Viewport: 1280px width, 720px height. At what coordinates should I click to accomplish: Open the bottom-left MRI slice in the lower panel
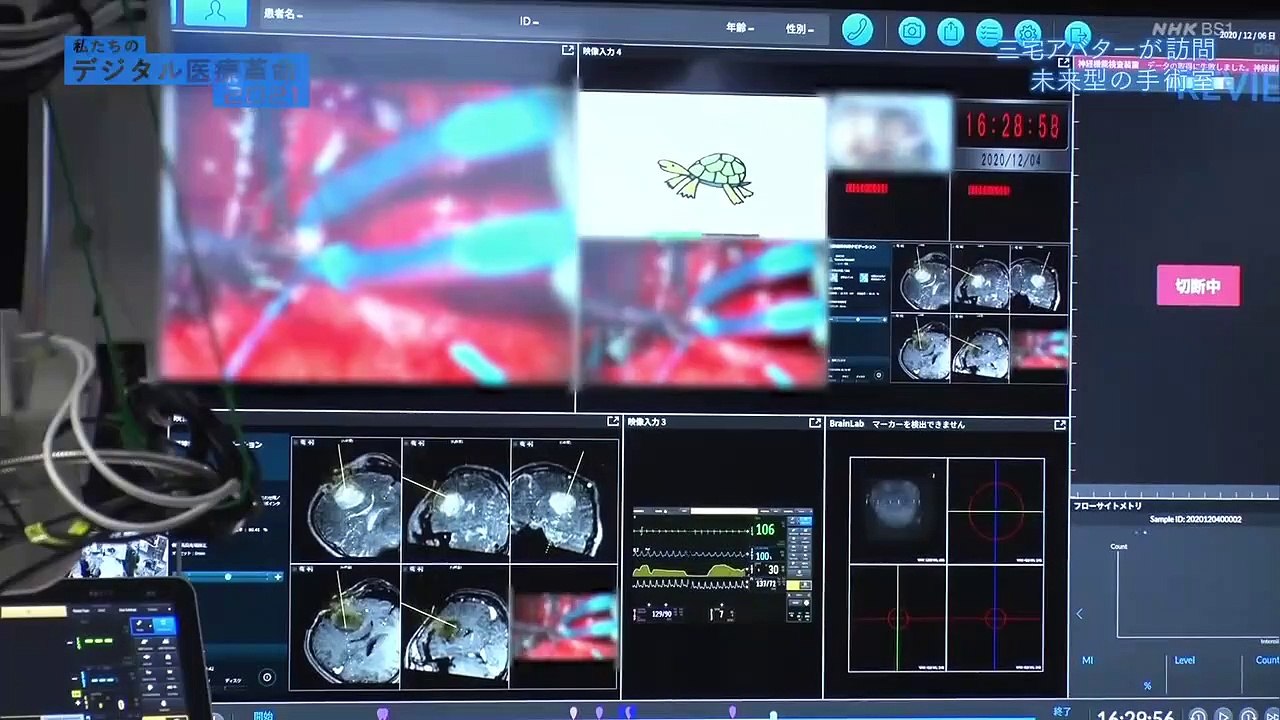347,626
